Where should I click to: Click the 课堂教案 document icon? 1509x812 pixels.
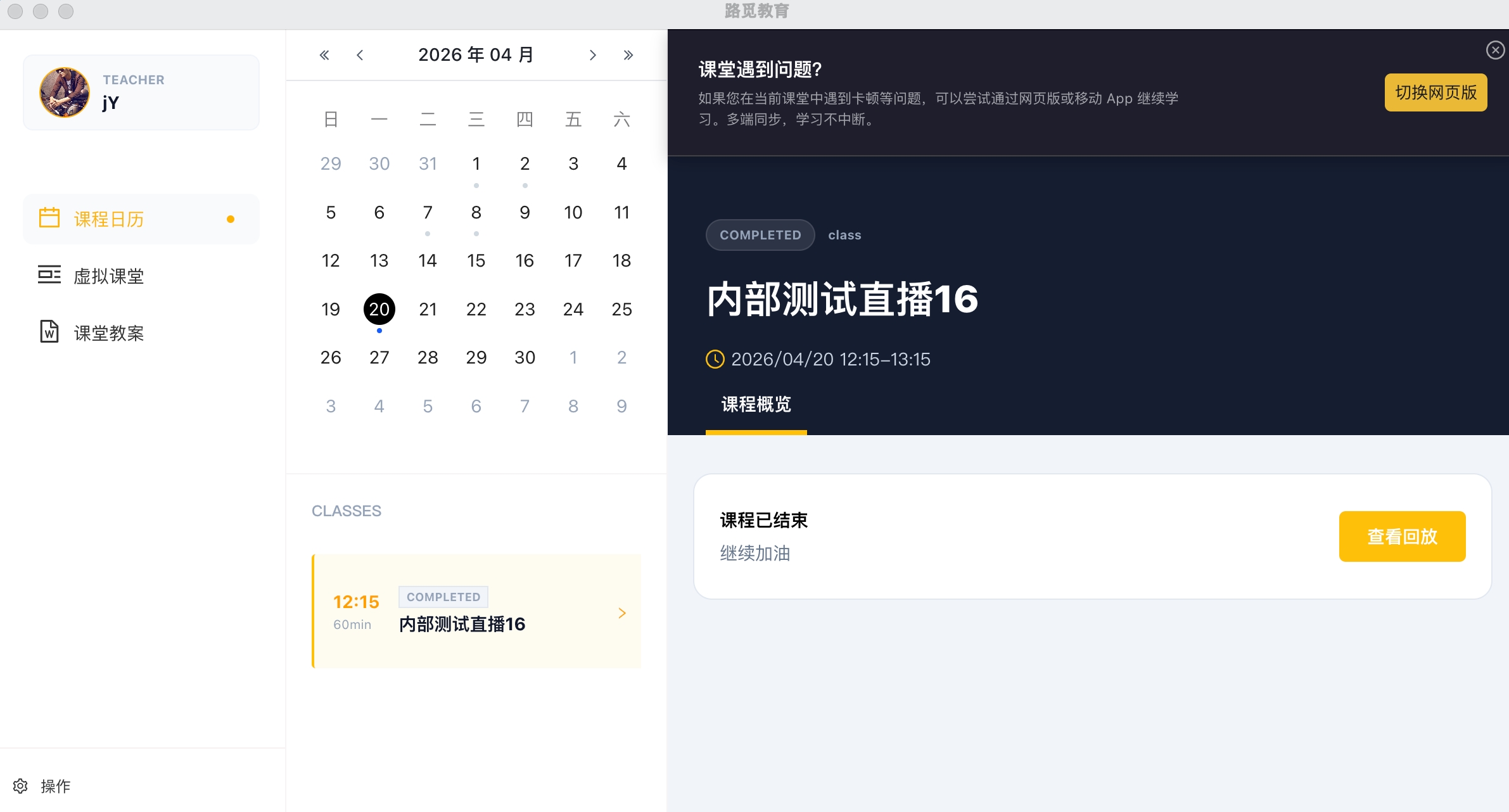[49, 332]
